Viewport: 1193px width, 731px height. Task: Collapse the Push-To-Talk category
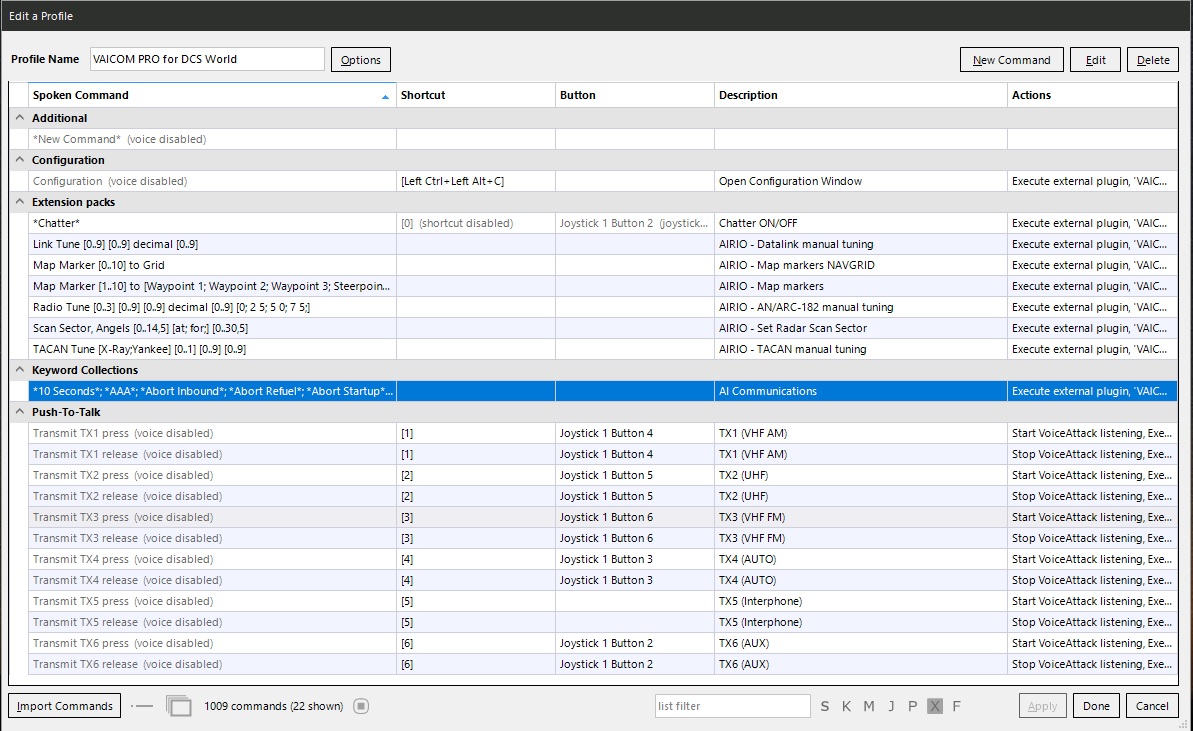20,412
